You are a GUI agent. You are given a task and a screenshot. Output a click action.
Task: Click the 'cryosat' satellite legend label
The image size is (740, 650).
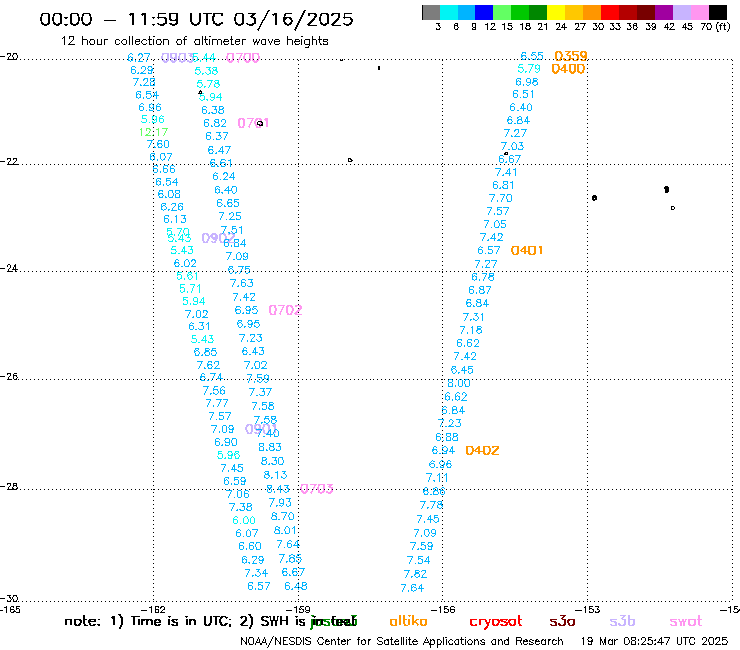click(x=496, y=622)
